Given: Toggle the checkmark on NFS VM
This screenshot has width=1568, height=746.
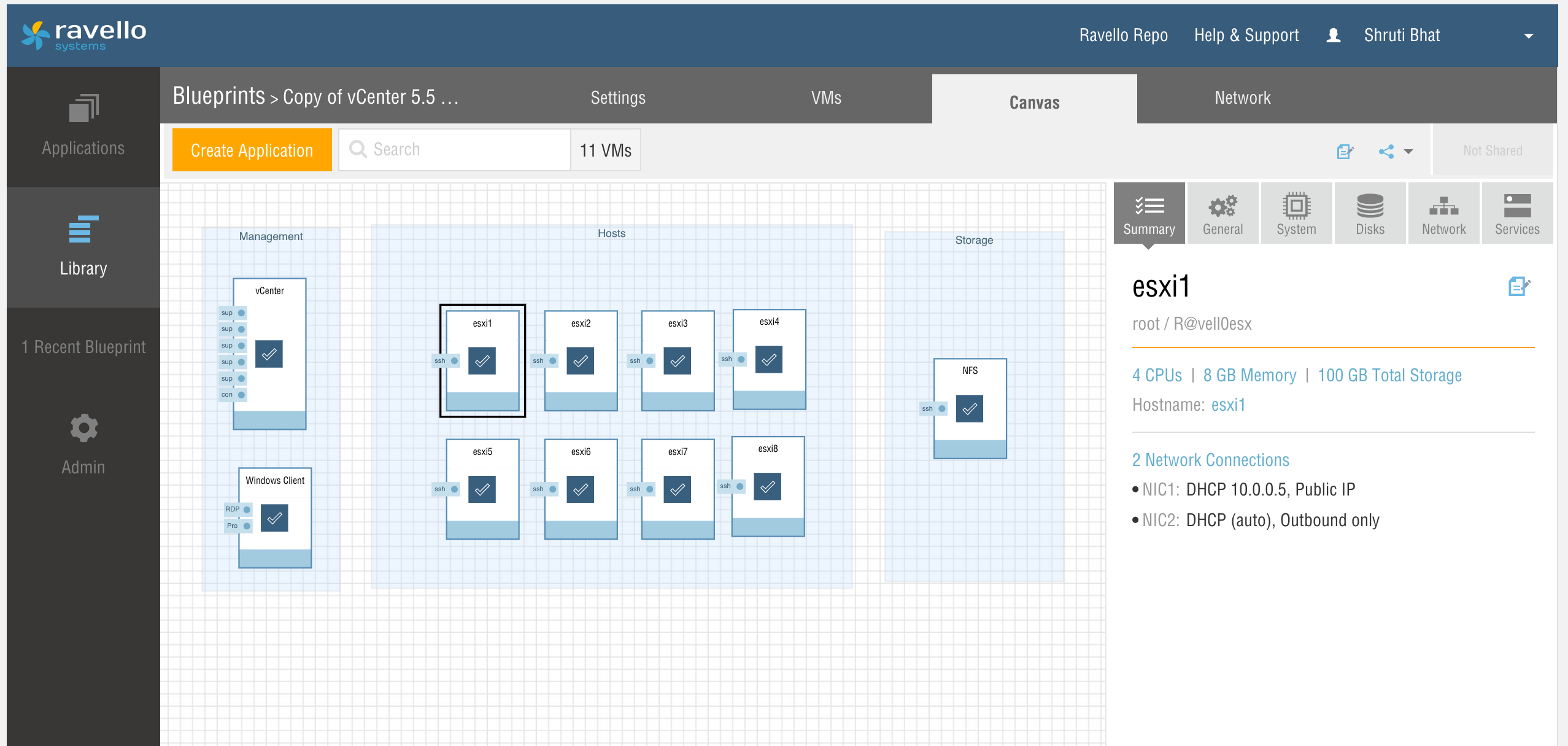Looking at the screenshot, I should click(x=969, y=408).
